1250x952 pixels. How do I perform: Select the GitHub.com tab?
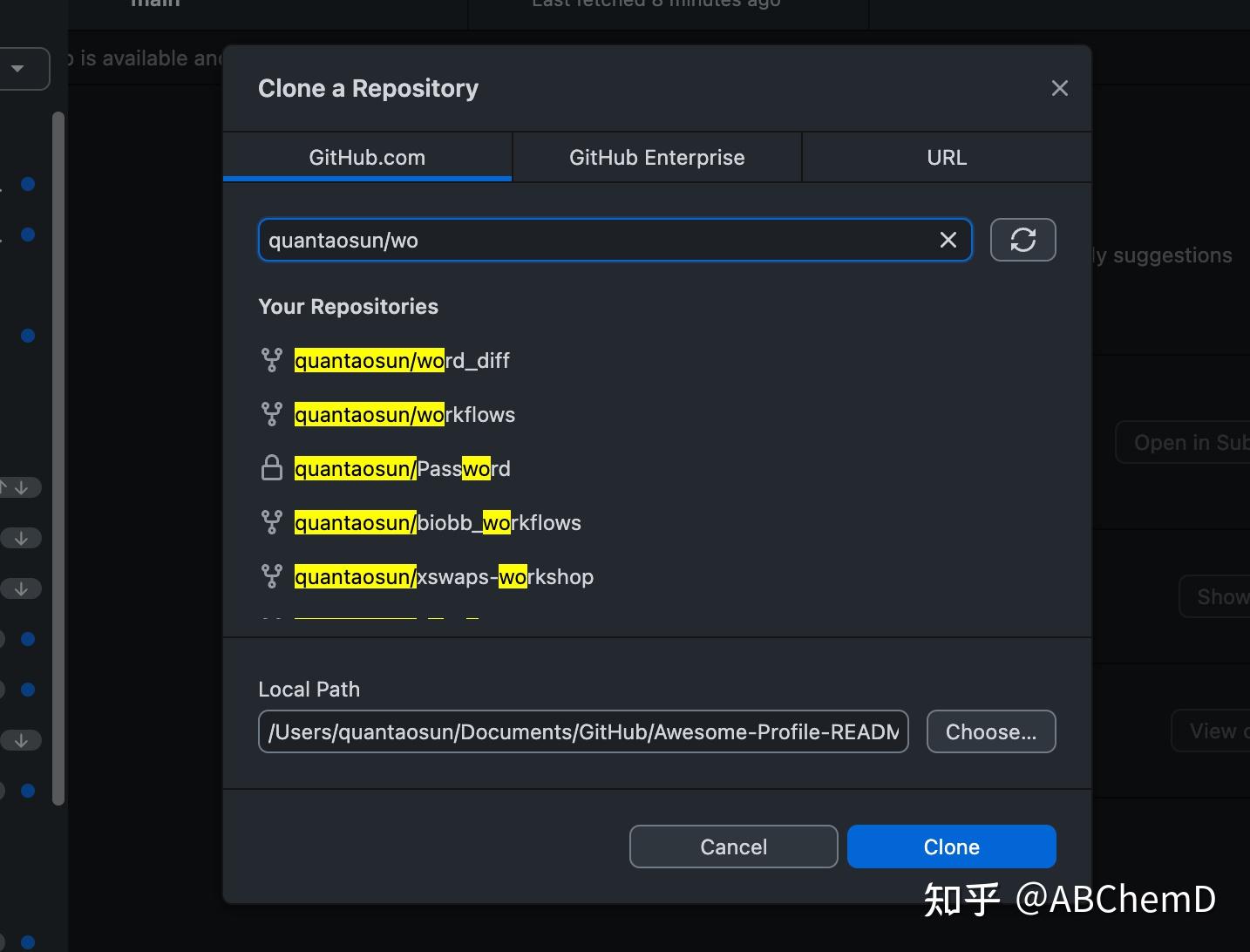(366, 157)
